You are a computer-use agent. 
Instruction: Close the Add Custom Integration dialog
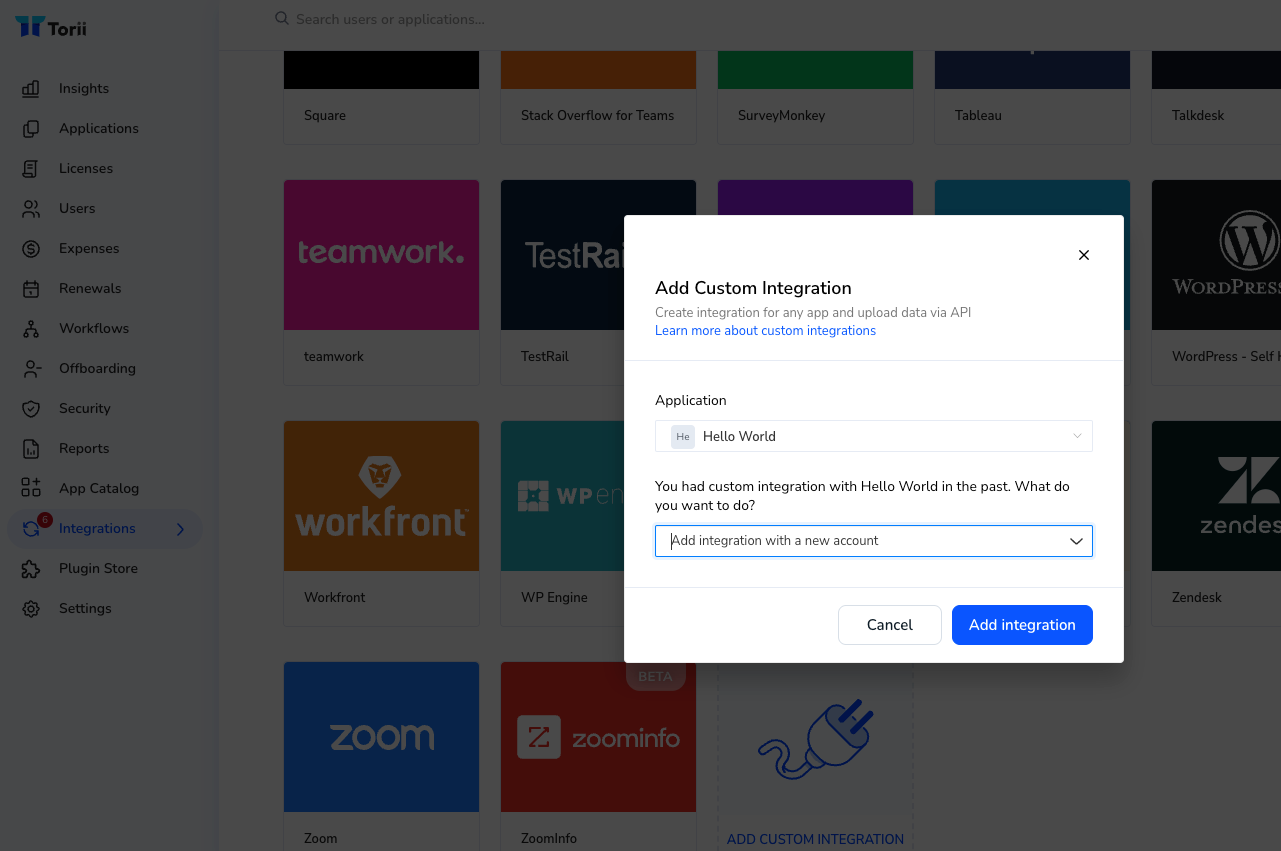(x=1083, y=255)
